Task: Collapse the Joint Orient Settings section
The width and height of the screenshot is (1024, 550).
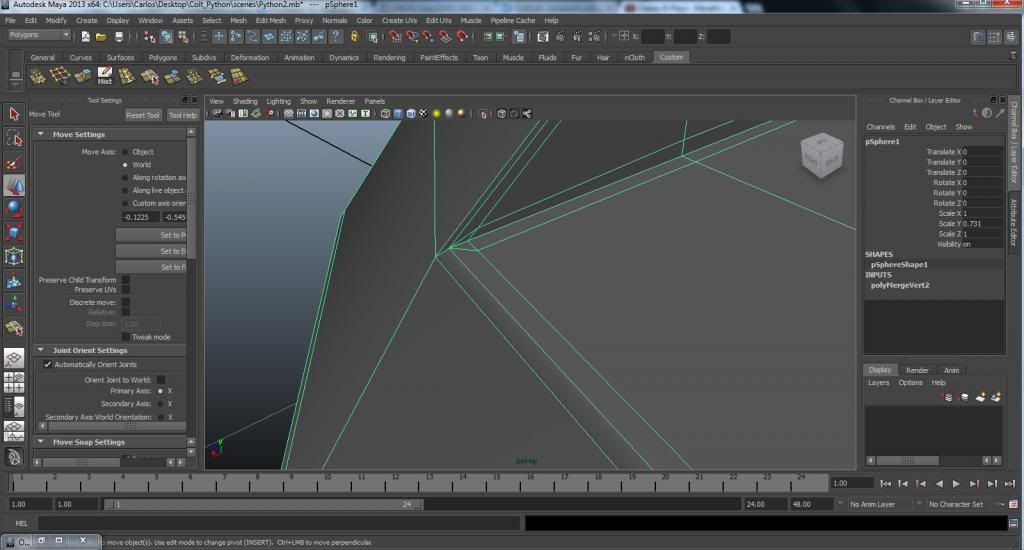Action: point(41,351)
